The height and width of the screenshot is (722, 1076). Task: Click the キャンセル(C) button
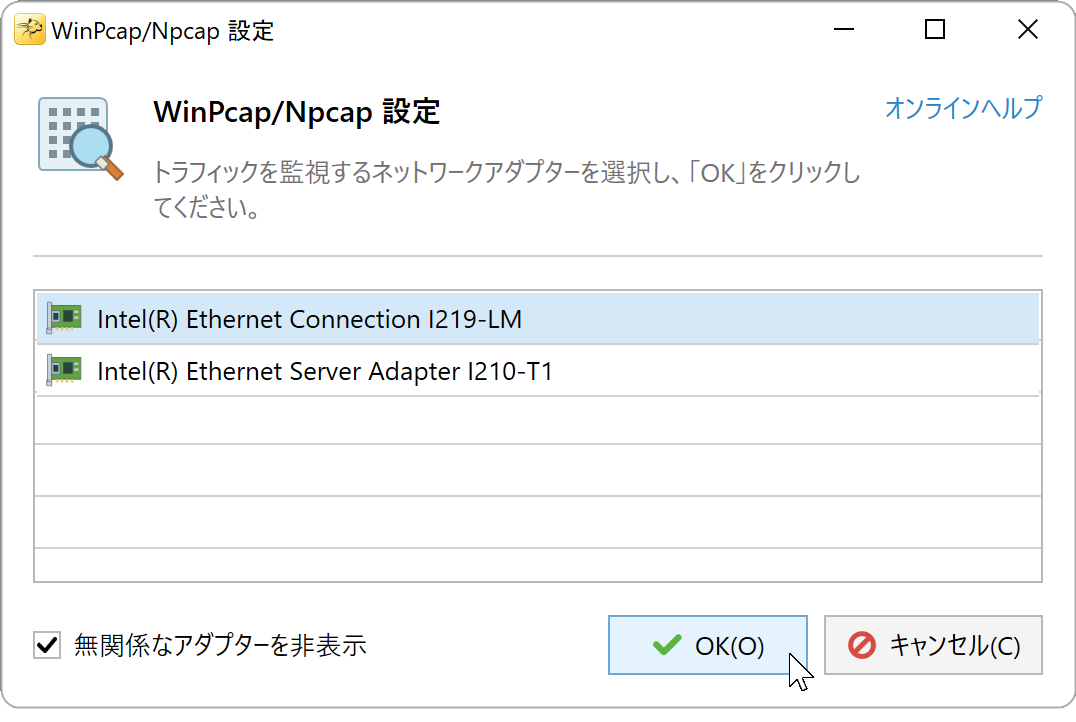tap(933, 645)
